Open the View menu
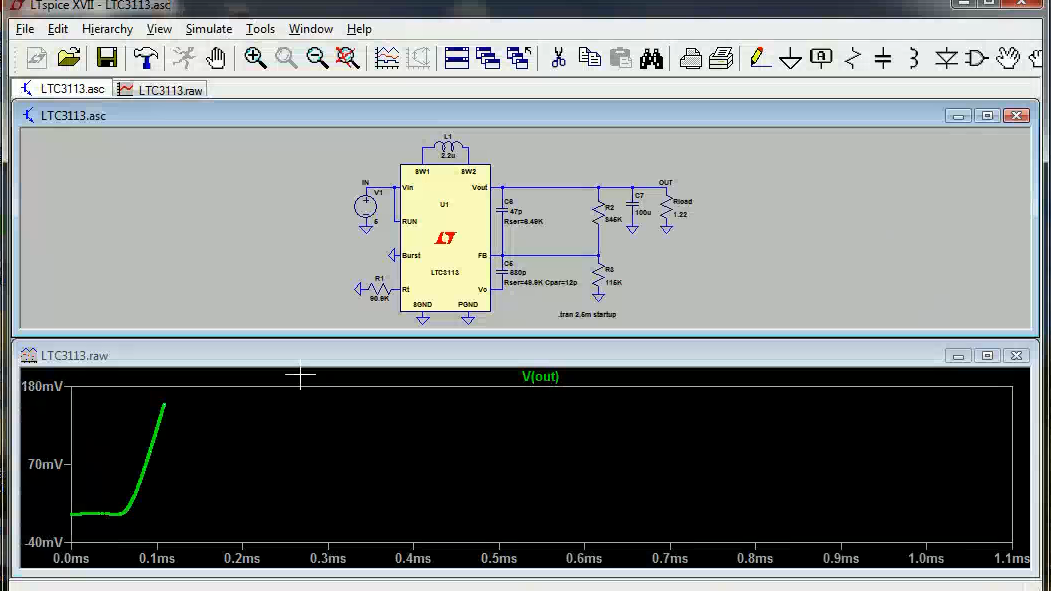The width and height of the screenshot is (1051, 591). (159, 29)
